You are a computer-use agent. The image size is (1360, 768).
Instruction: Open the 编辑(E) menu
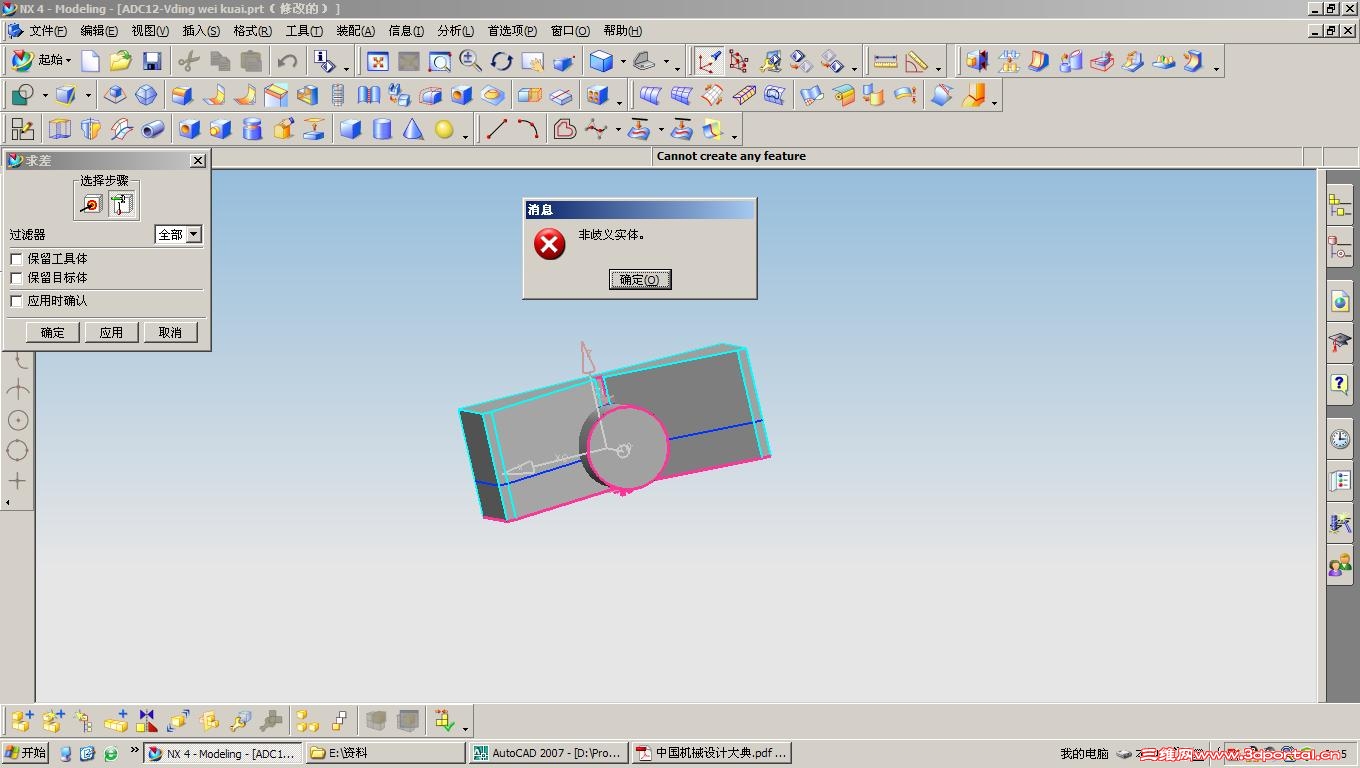click(99, 31)
